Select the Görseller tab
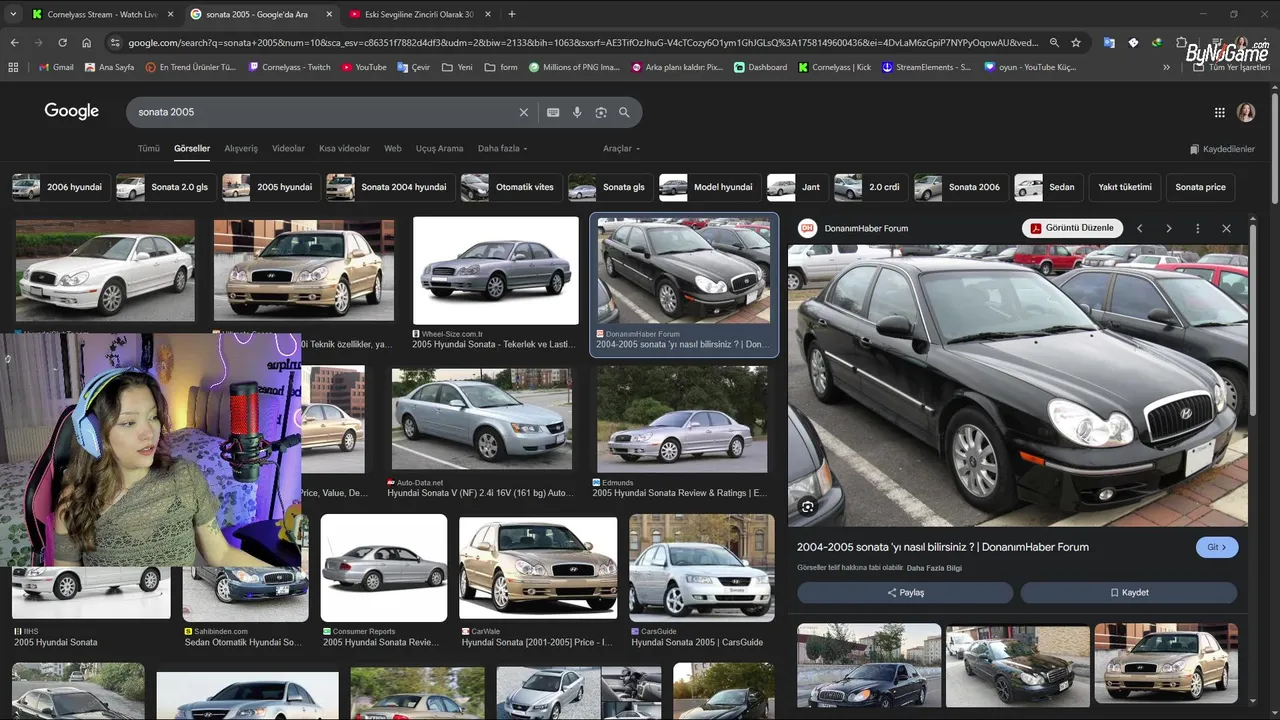The width and height of the screenshot is (1280, 720). pos(192,148)
